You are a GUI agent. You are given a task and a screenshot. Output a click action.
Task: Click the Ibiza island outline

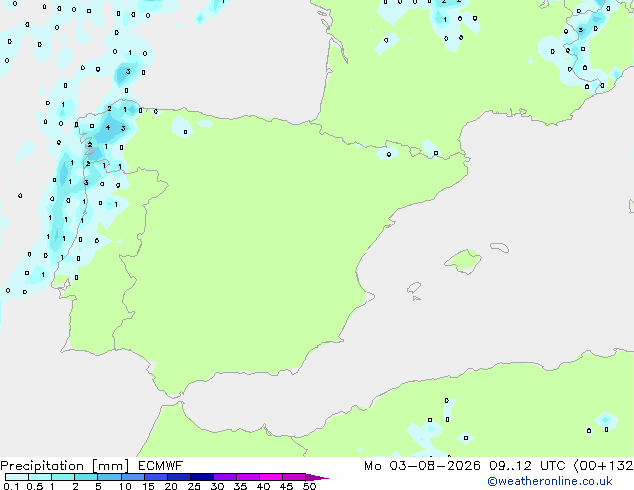click(x=414, y=288)
